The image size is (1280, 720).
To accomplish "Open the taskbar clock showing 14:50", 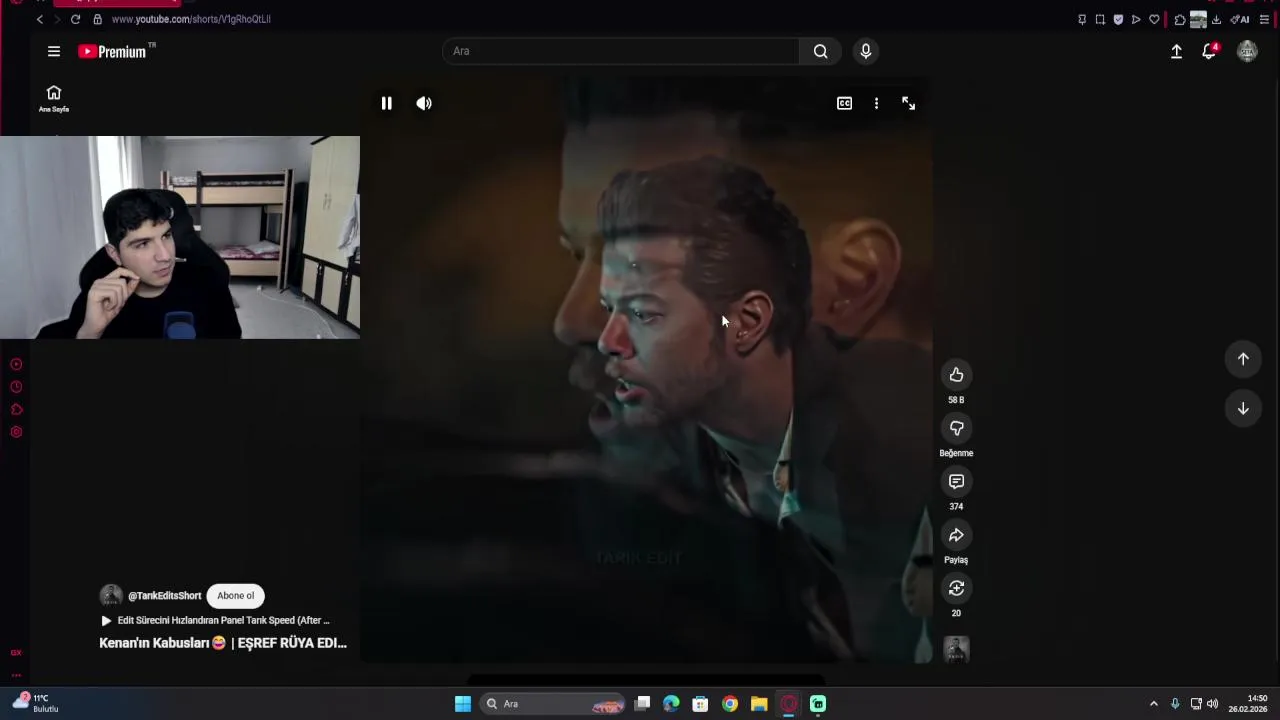I will (x=1249, y=703).
